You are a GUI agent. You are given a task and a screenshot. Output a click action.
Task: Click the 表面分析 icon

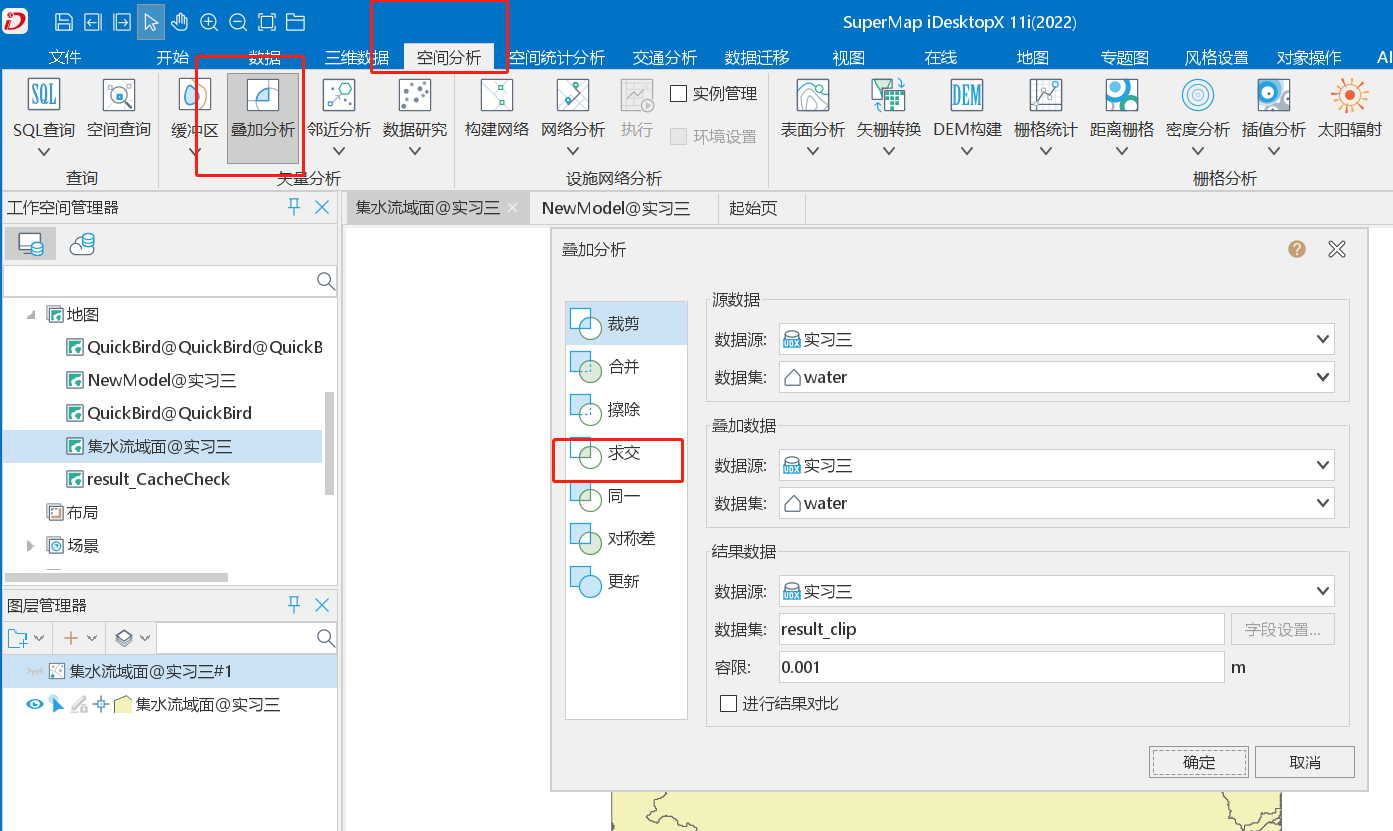tap(813, 96)
